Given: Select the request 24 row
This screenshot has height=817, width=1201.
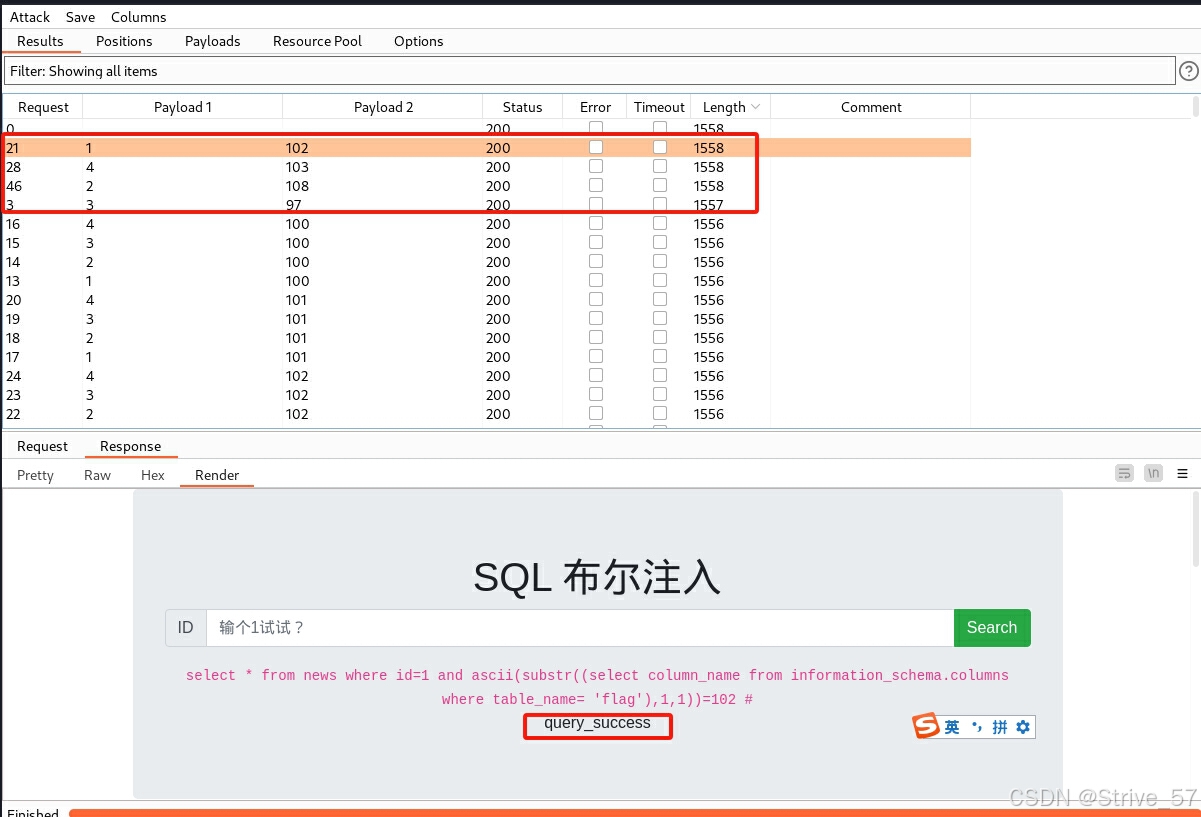Looking at the screenshot, I should click(487, 375).
